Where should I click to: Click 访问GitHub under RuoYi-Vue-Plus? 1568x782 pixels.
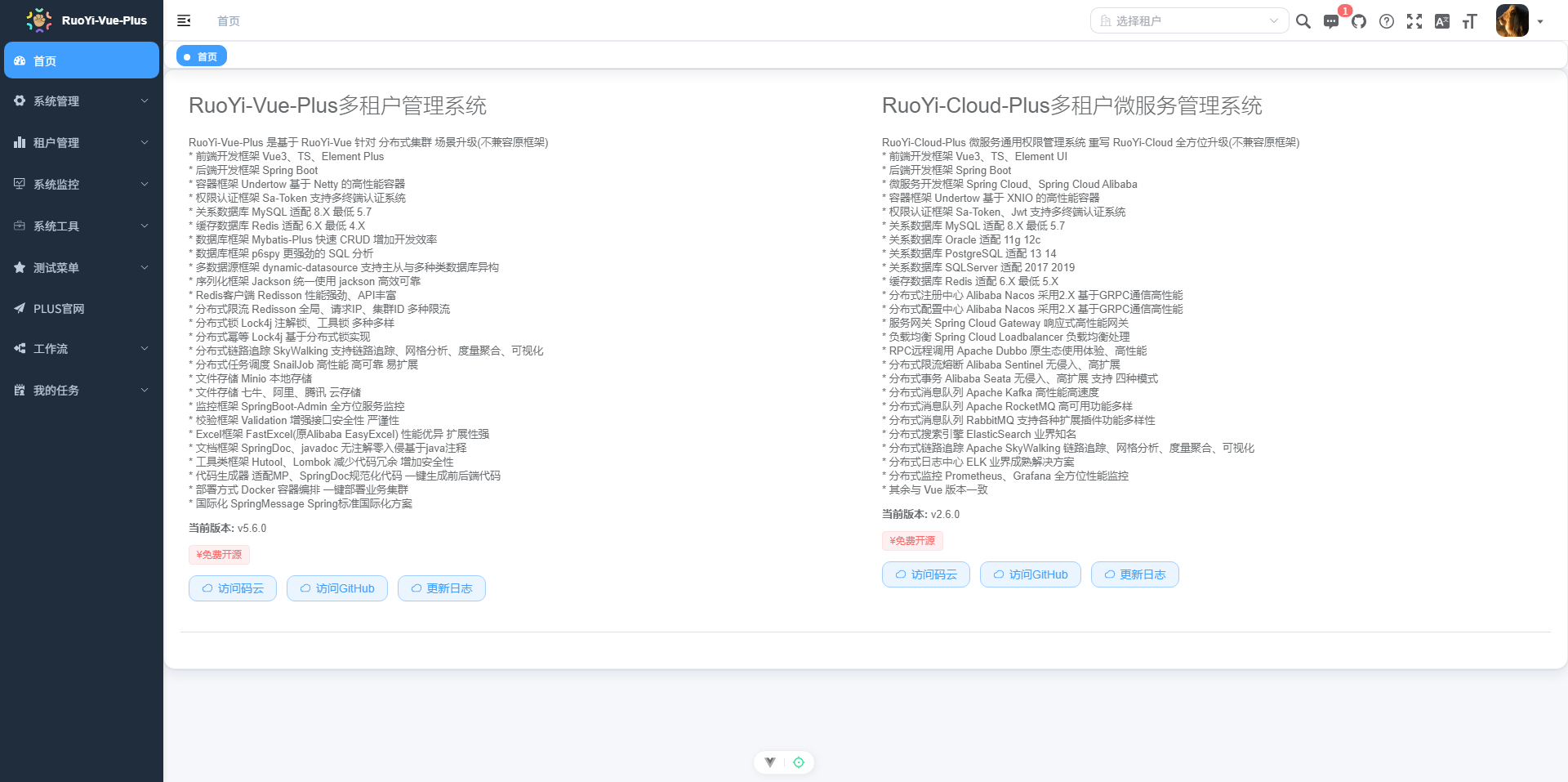coord(337,588)
